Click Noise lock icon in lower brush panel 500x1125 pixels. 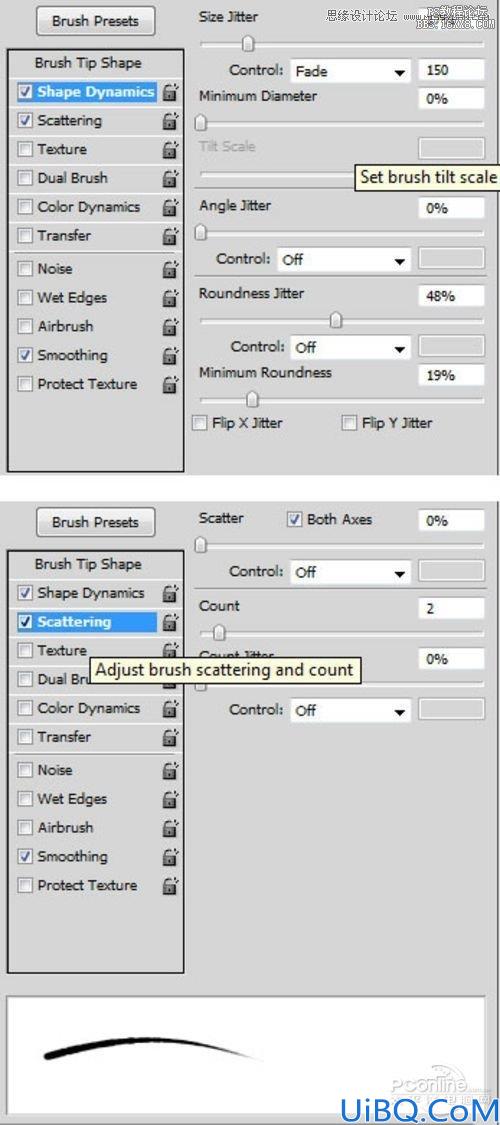click(x=170, y=770)
